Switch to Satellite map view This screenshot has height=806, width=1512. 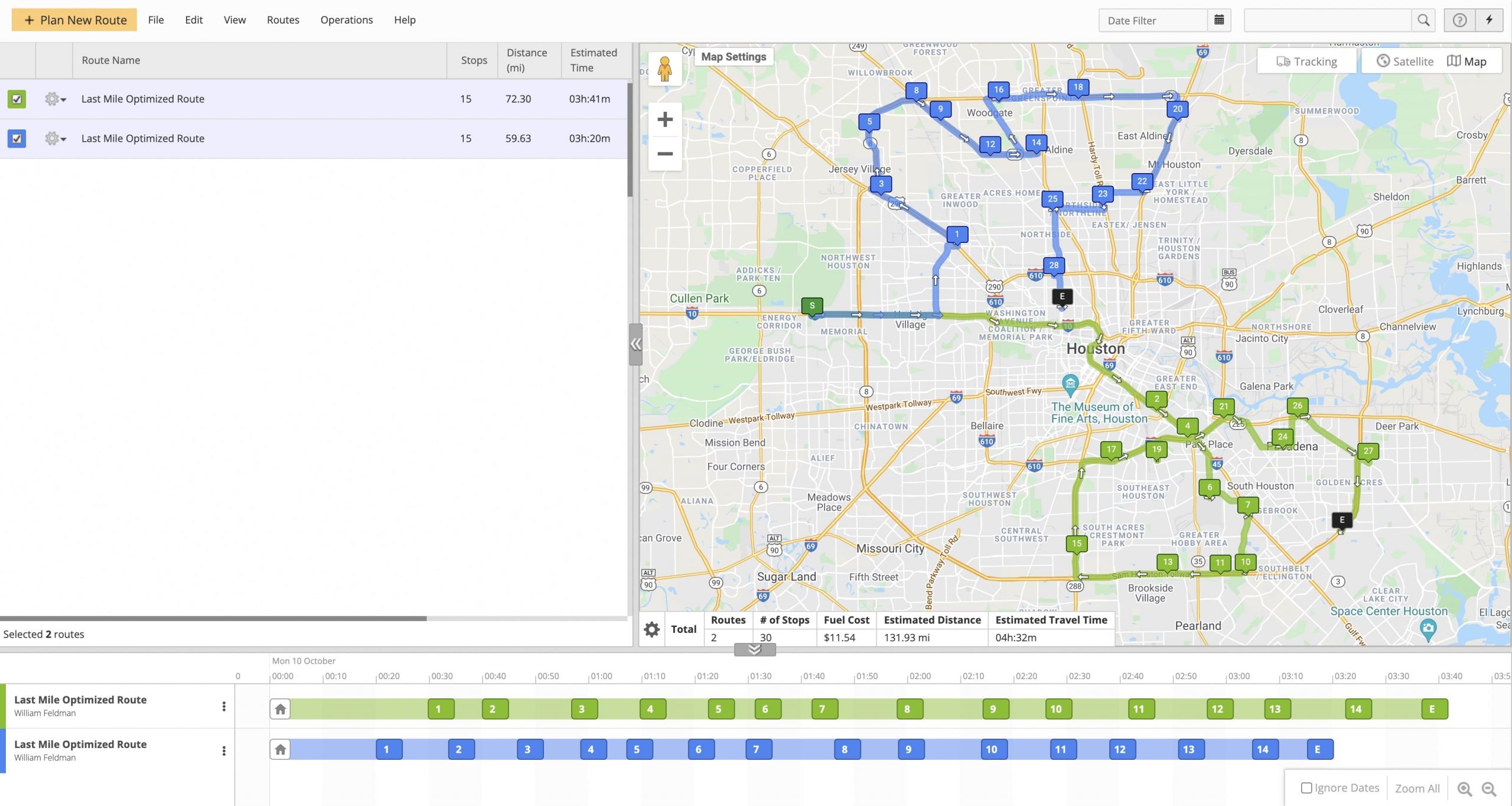1405,61
